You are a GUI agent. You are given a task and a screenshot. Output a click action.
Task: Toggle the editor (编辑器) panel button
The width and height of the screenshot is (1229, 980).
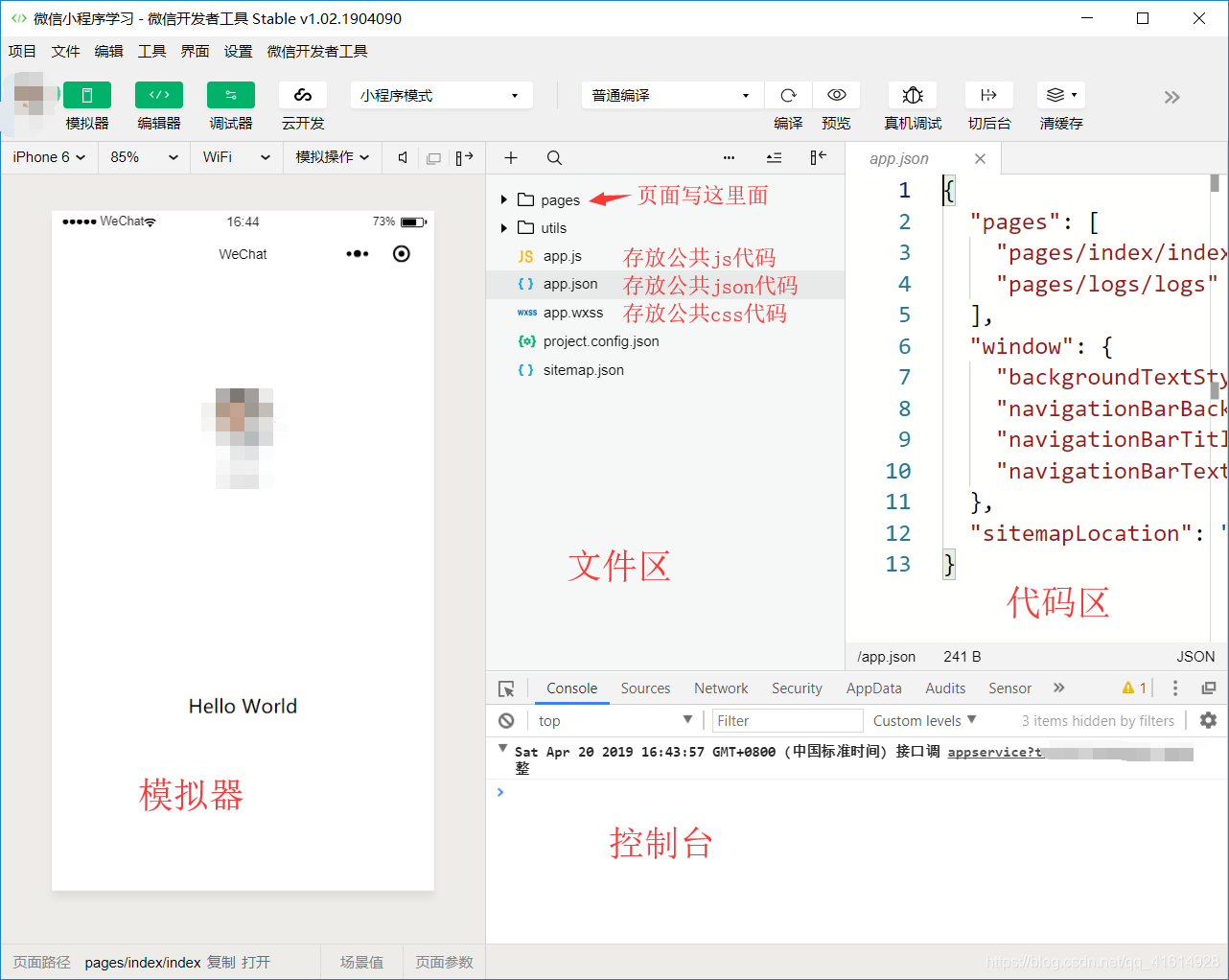[159, 95]
